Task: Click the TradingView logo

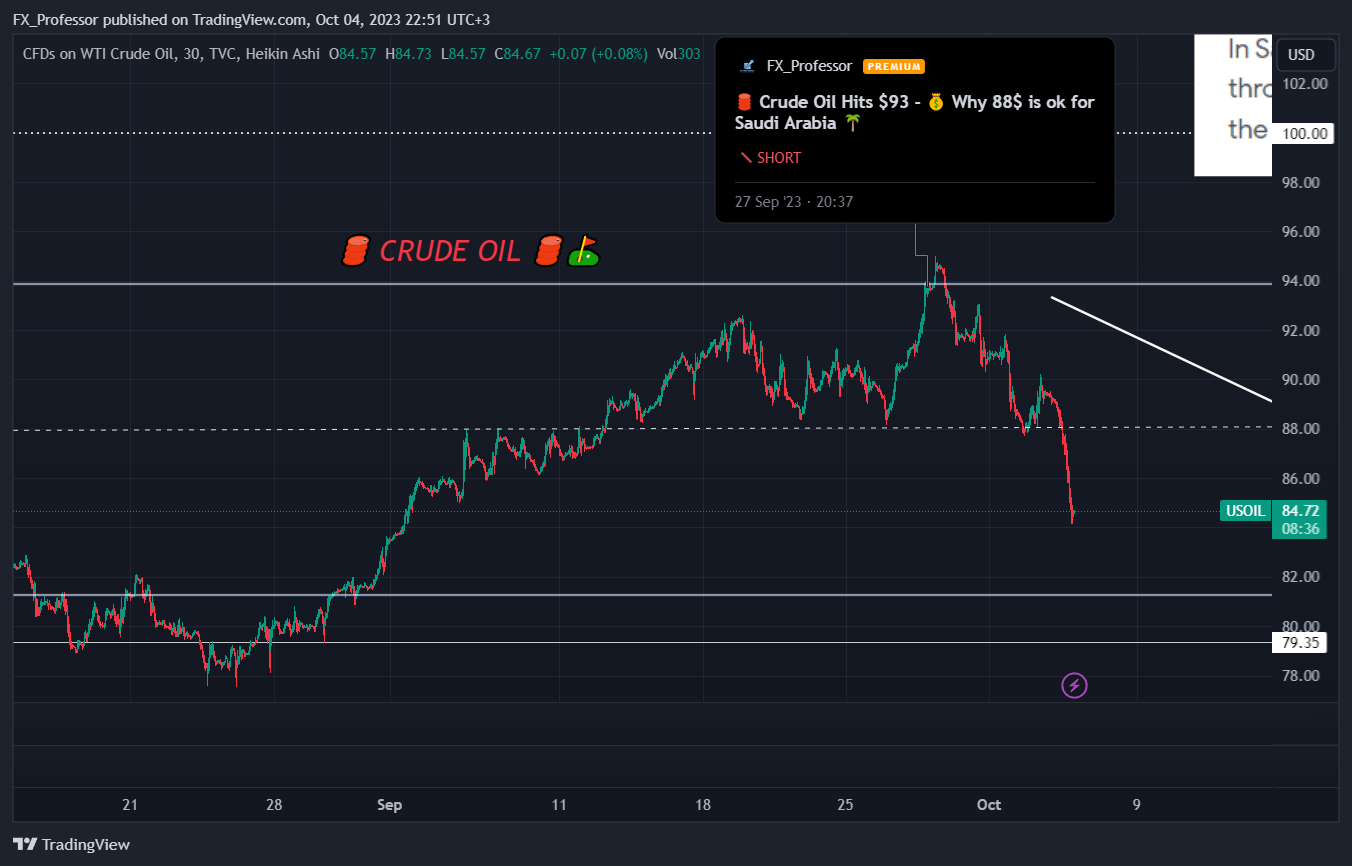Action: pyautogui.click(x=71, y=844)
